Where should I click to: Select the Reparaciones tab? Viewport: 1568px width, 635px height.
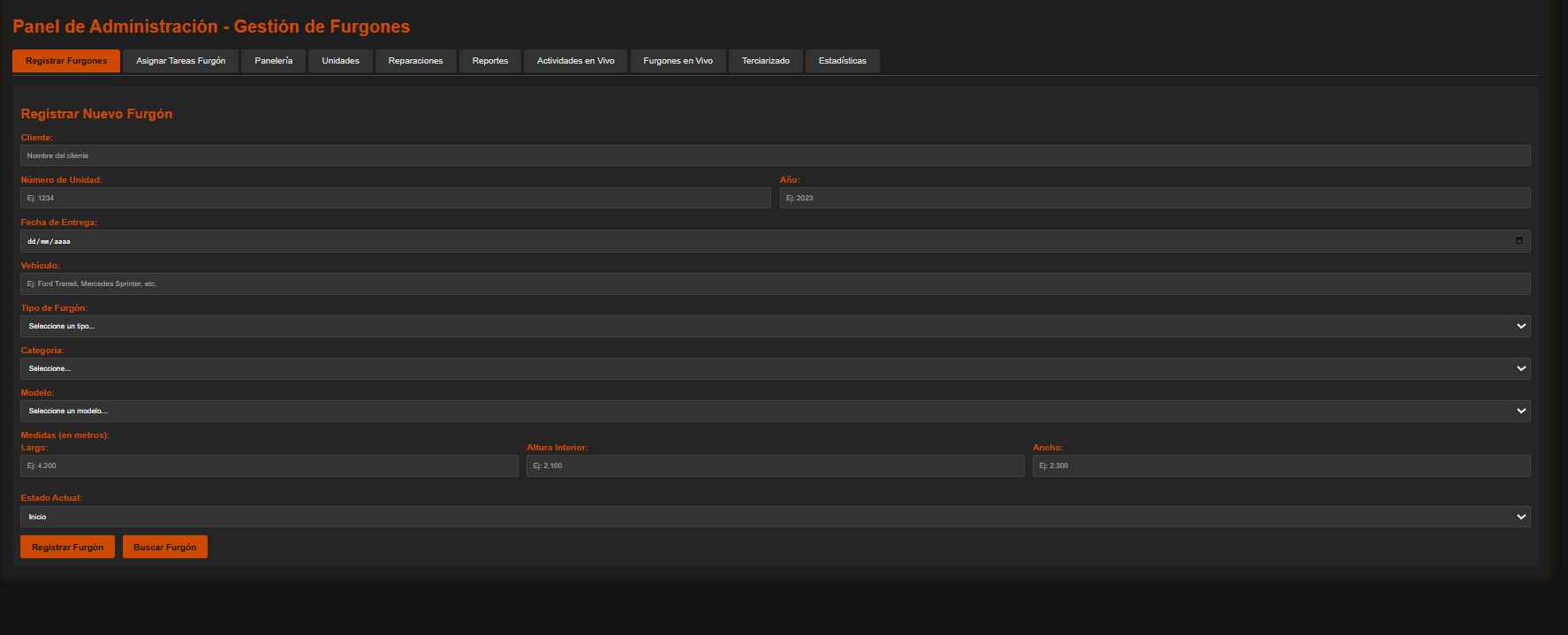tap(415, 61)
